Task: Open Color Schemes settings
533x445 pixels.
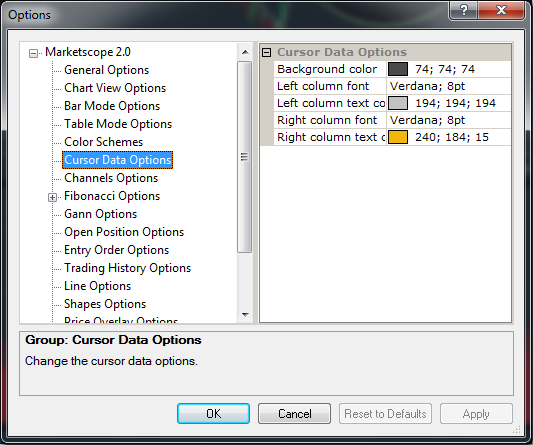Action: (103, 142)
